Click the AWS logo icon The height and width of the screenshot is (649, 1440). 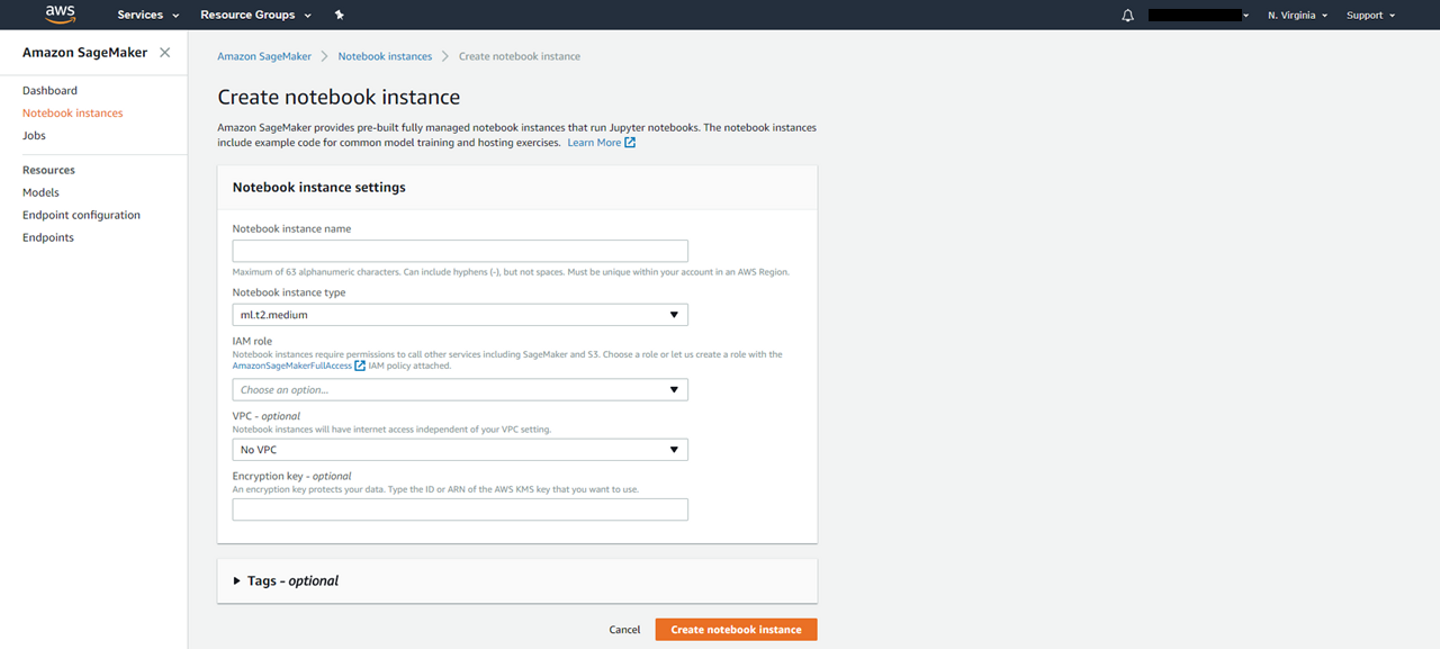click(60, 14)
